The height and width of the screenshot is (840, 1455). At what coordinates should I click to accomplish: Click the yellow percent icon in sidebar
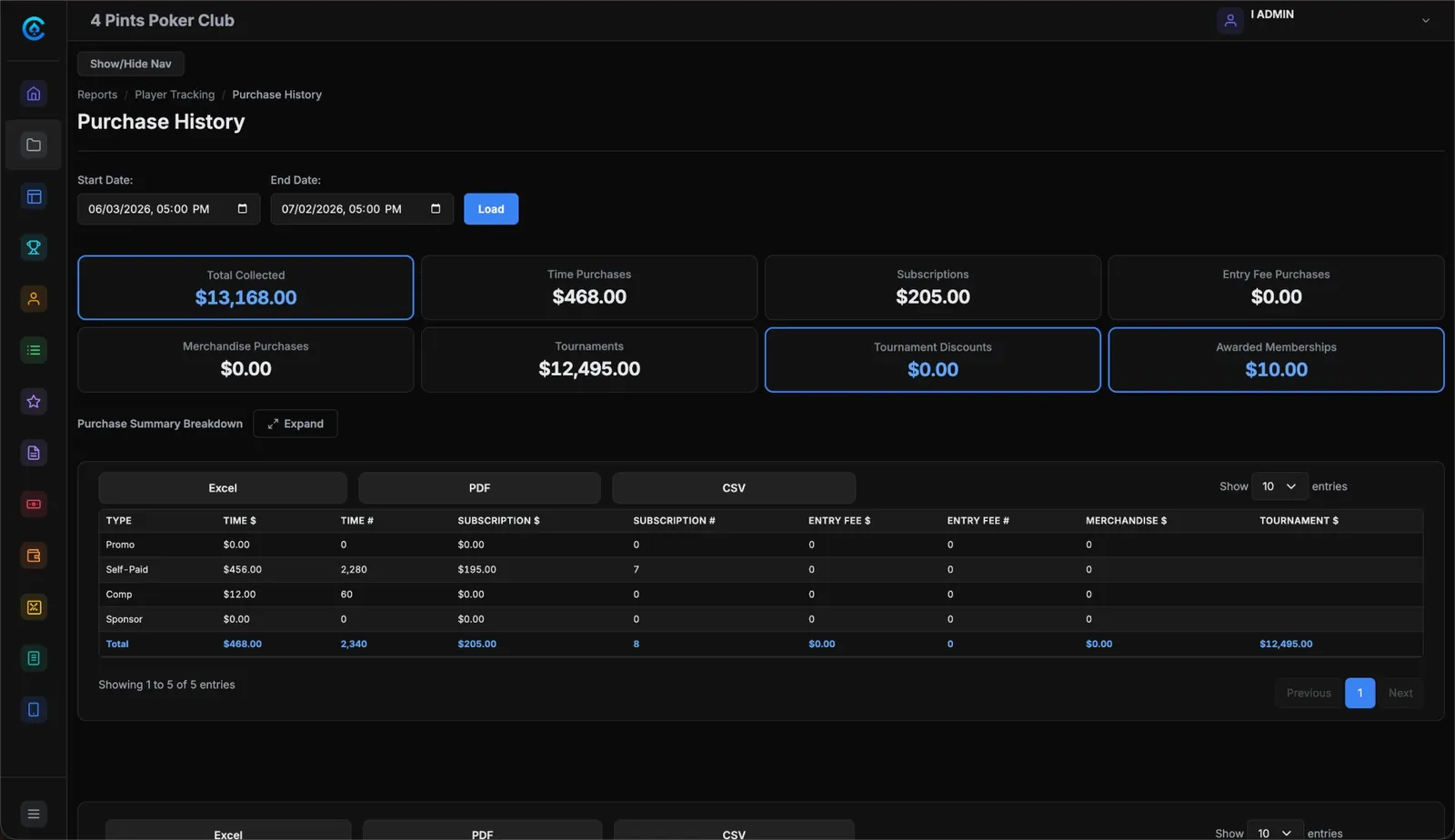point(34,607)
